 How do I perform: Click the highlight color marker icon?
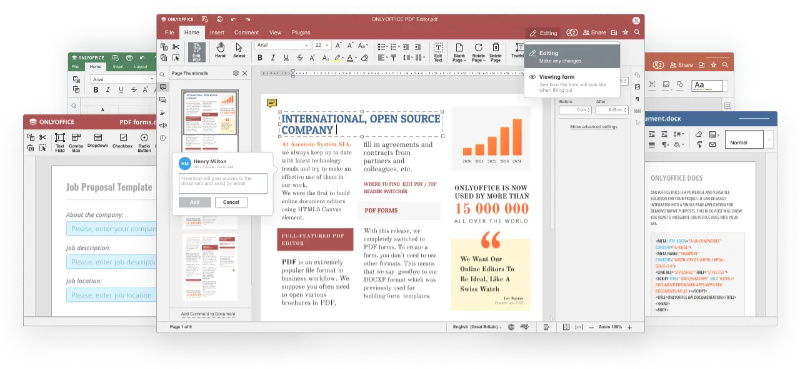point(337,58)
